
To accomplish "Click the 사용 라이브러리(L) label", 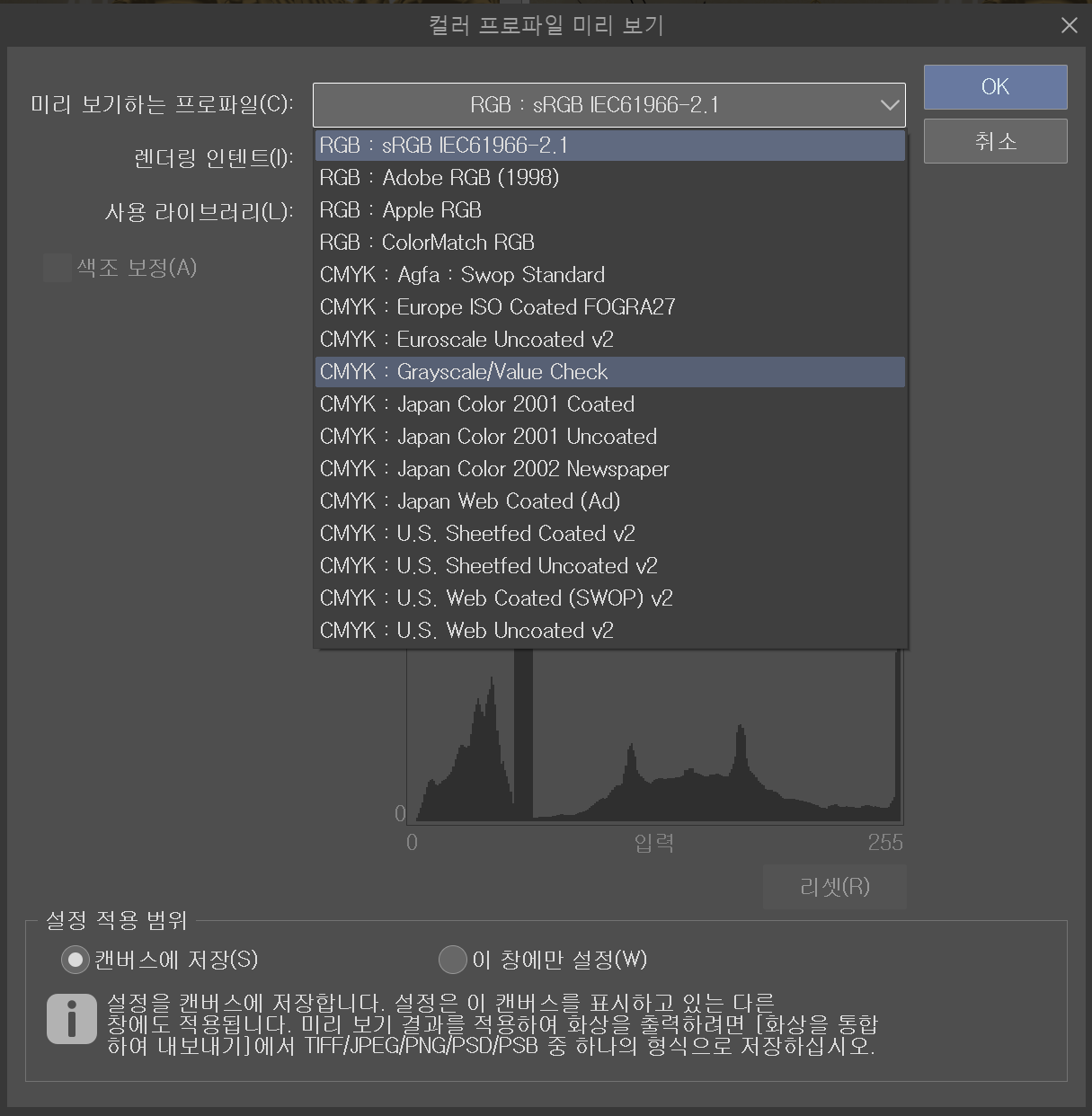I will tap(199, 213).
